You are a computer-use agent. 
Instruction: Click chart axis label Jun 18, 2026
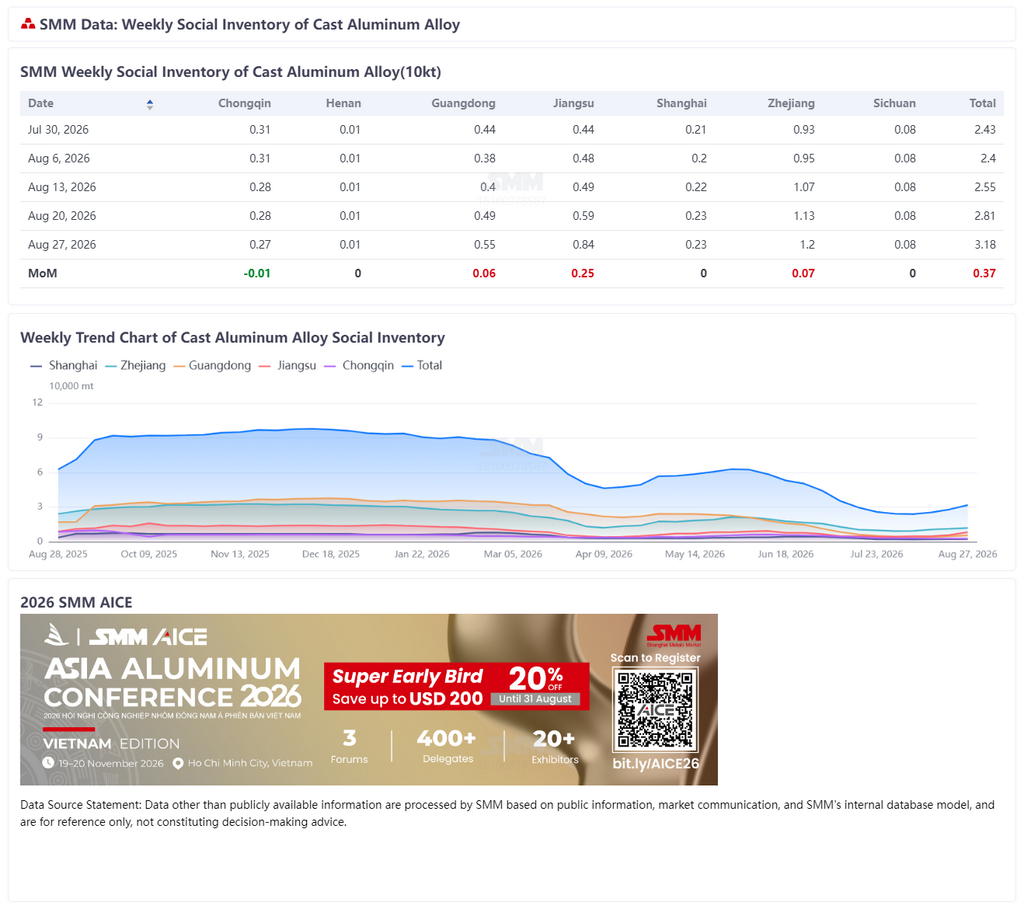click(x=786, y=554)
